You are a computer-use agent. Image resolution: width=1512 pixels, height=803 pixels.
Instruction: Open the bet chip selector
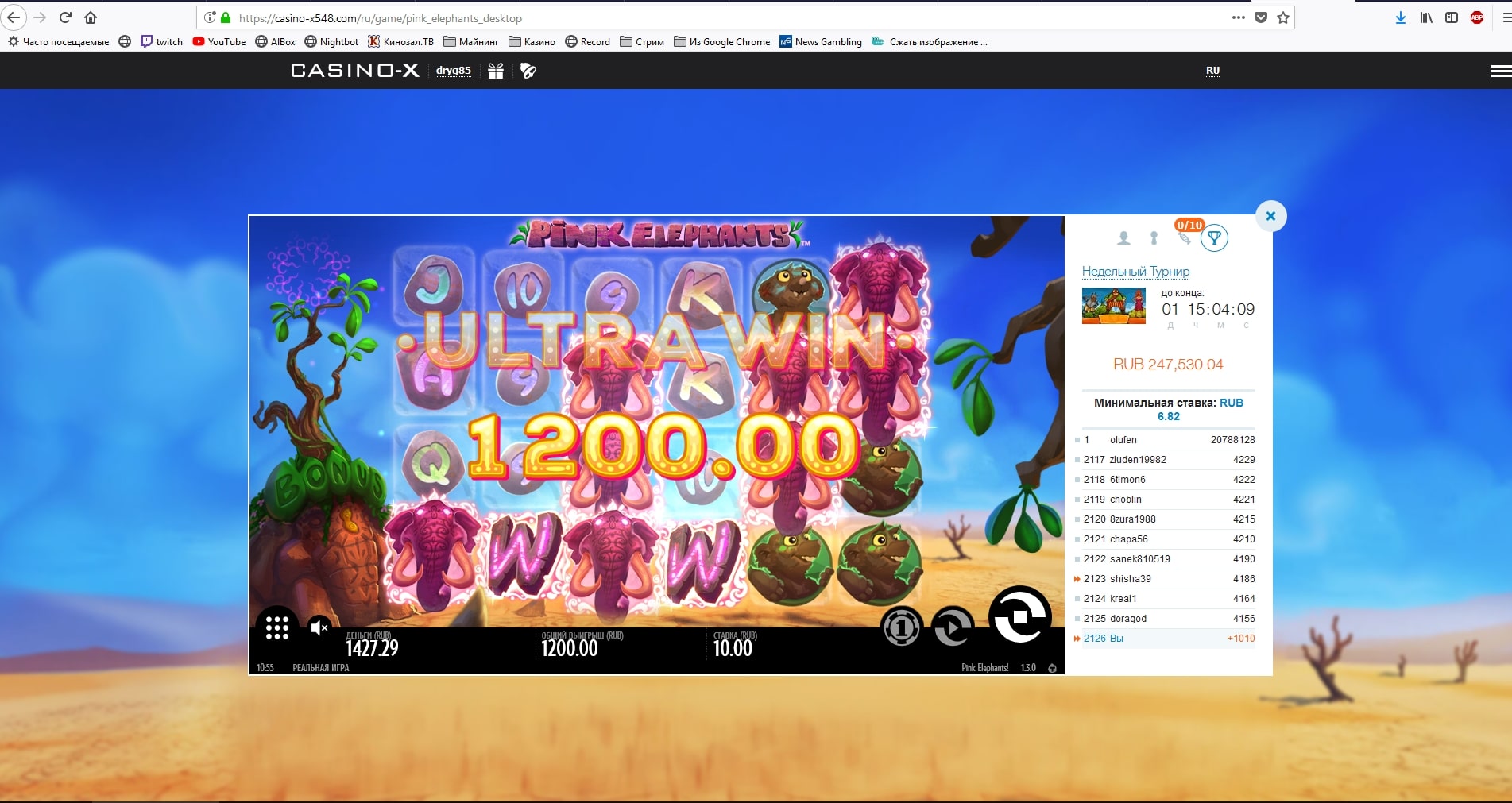click(x=901, y=628)
